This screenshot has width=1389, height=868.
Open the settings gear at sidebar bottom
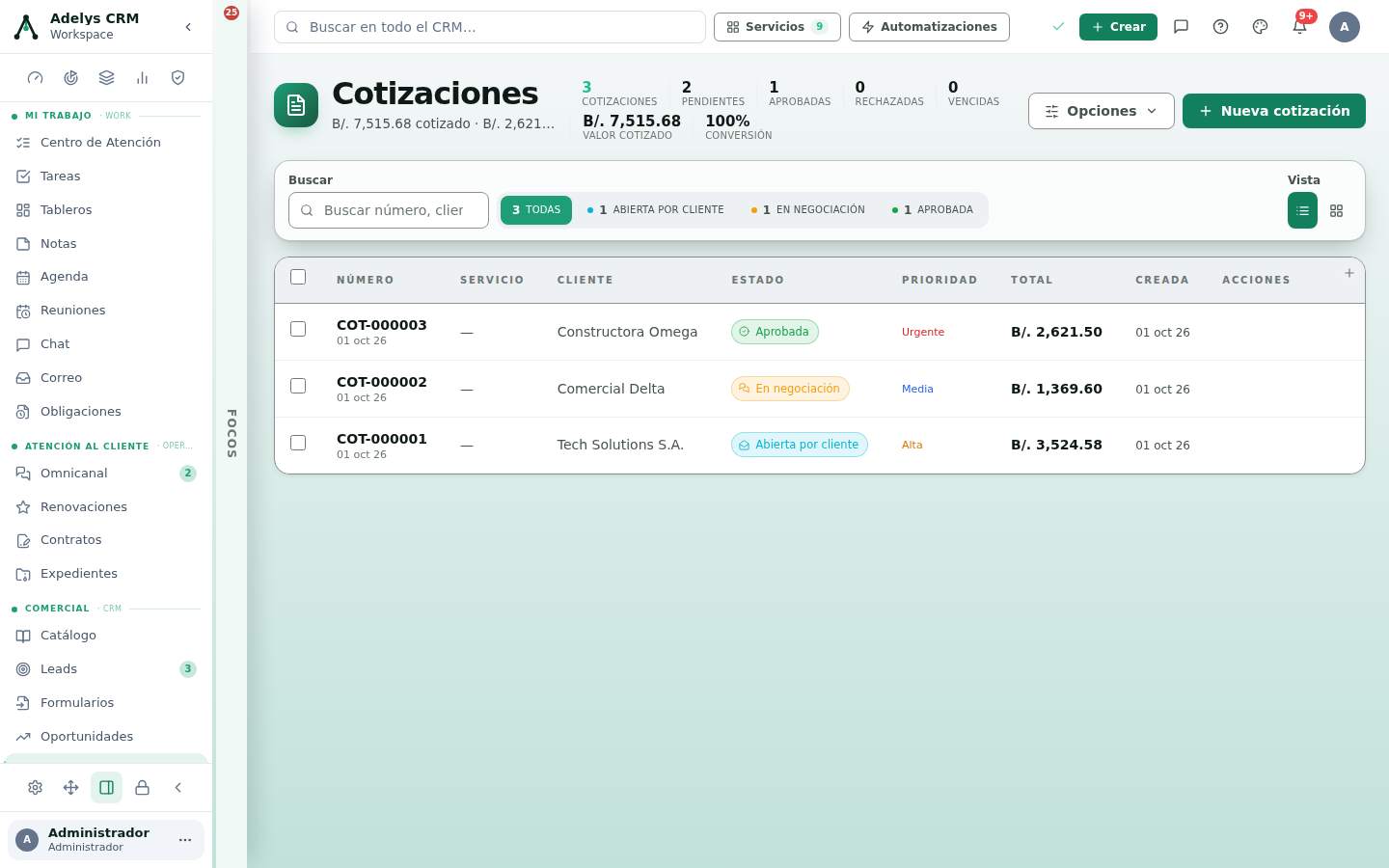pyautogui.click(x=36, y=788)
